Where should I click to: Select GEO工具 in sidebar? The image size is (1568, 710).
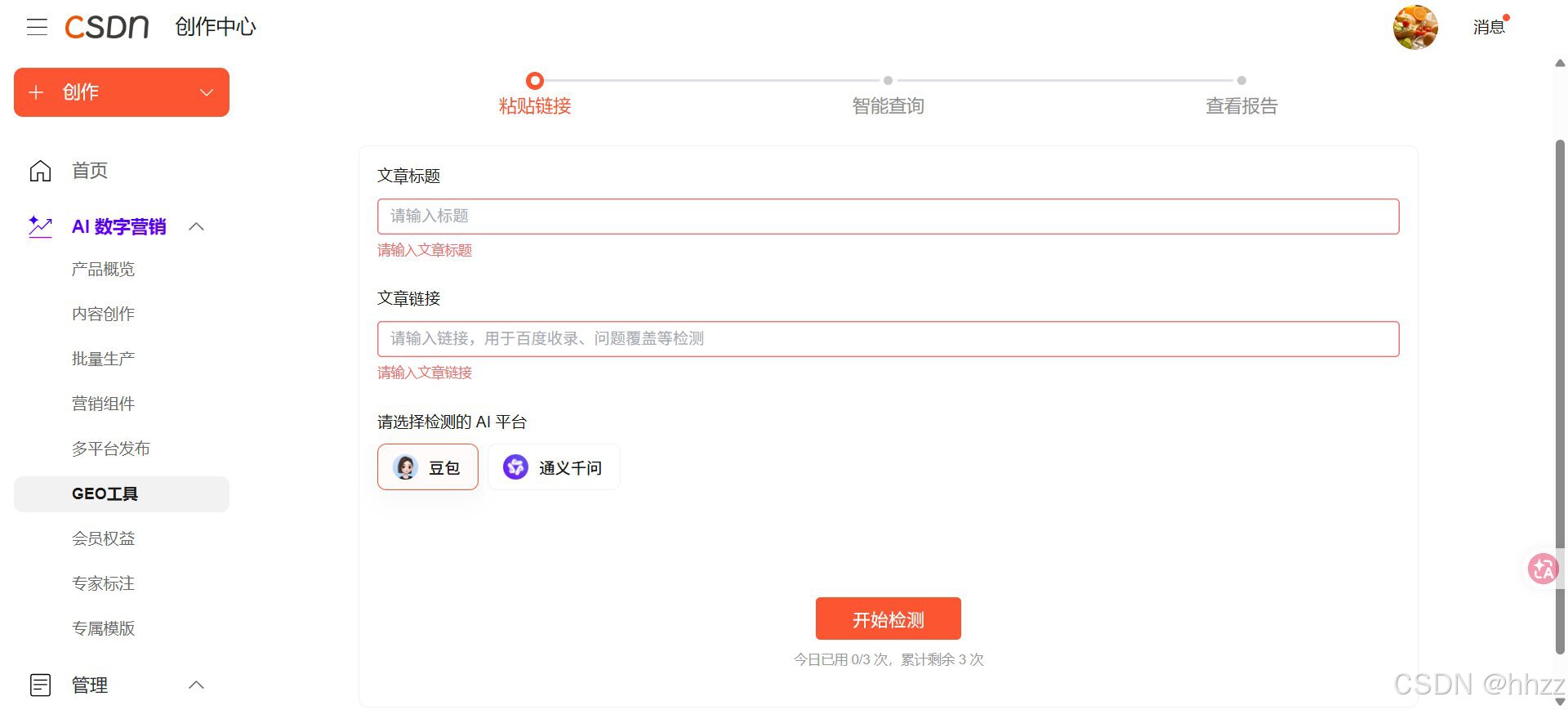coord(122,494)
